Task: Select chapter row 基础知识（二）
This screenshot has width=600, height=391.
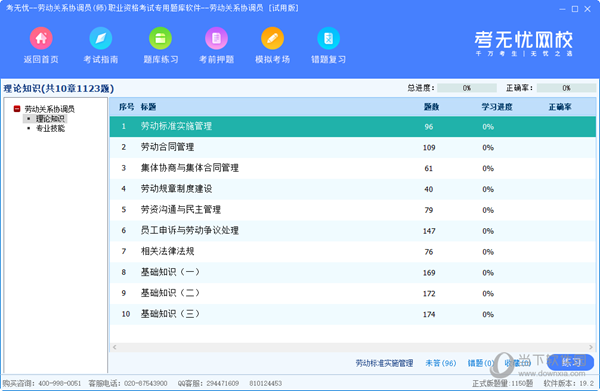Action: click(352, 293)
